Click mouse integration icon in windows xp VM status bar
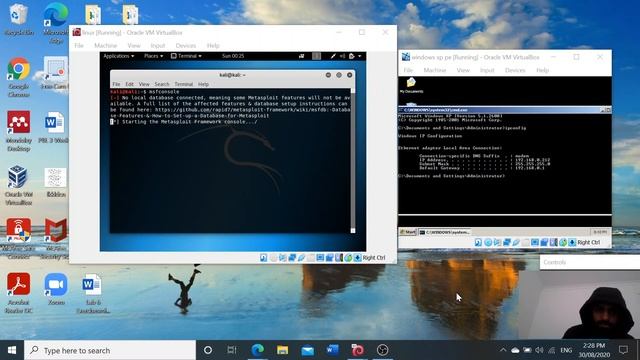 point(563,242)
